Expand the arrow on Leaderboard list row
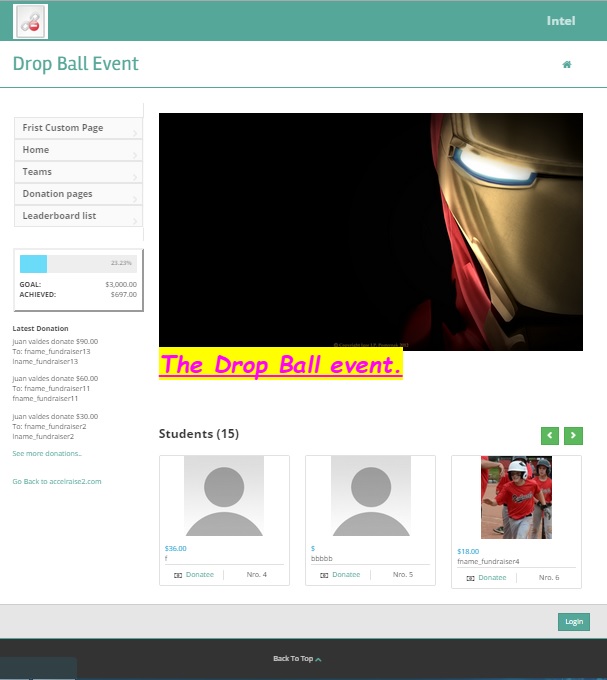607x680 pixels. coord(135,221)
